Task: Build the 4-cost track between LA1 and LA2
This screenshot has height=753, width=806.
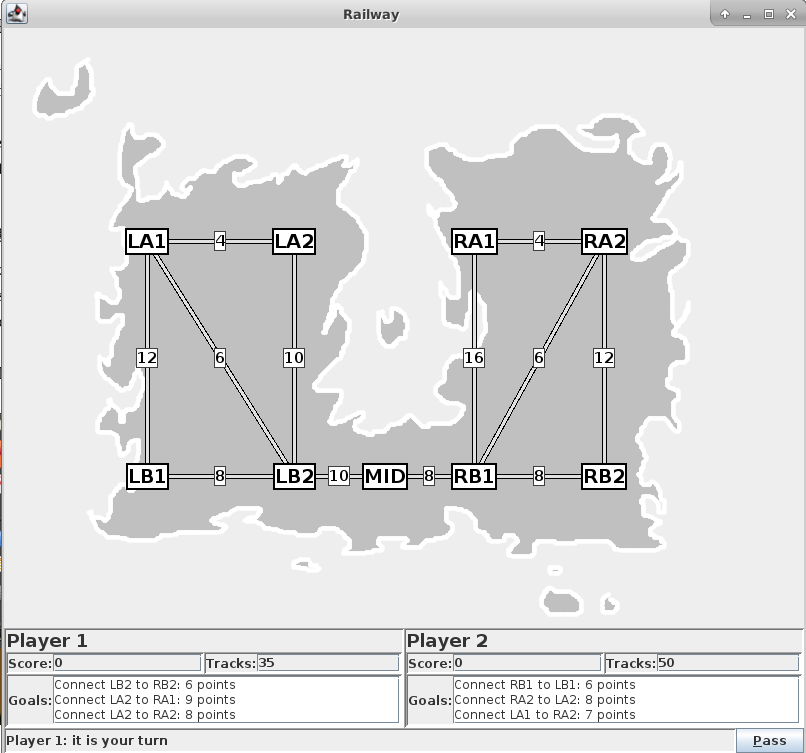Action: click(220, 241)
